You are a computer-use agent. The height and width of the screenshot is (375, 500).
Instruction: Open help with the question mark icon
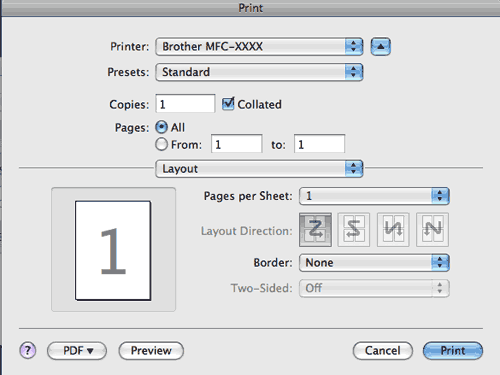[28, 350]
